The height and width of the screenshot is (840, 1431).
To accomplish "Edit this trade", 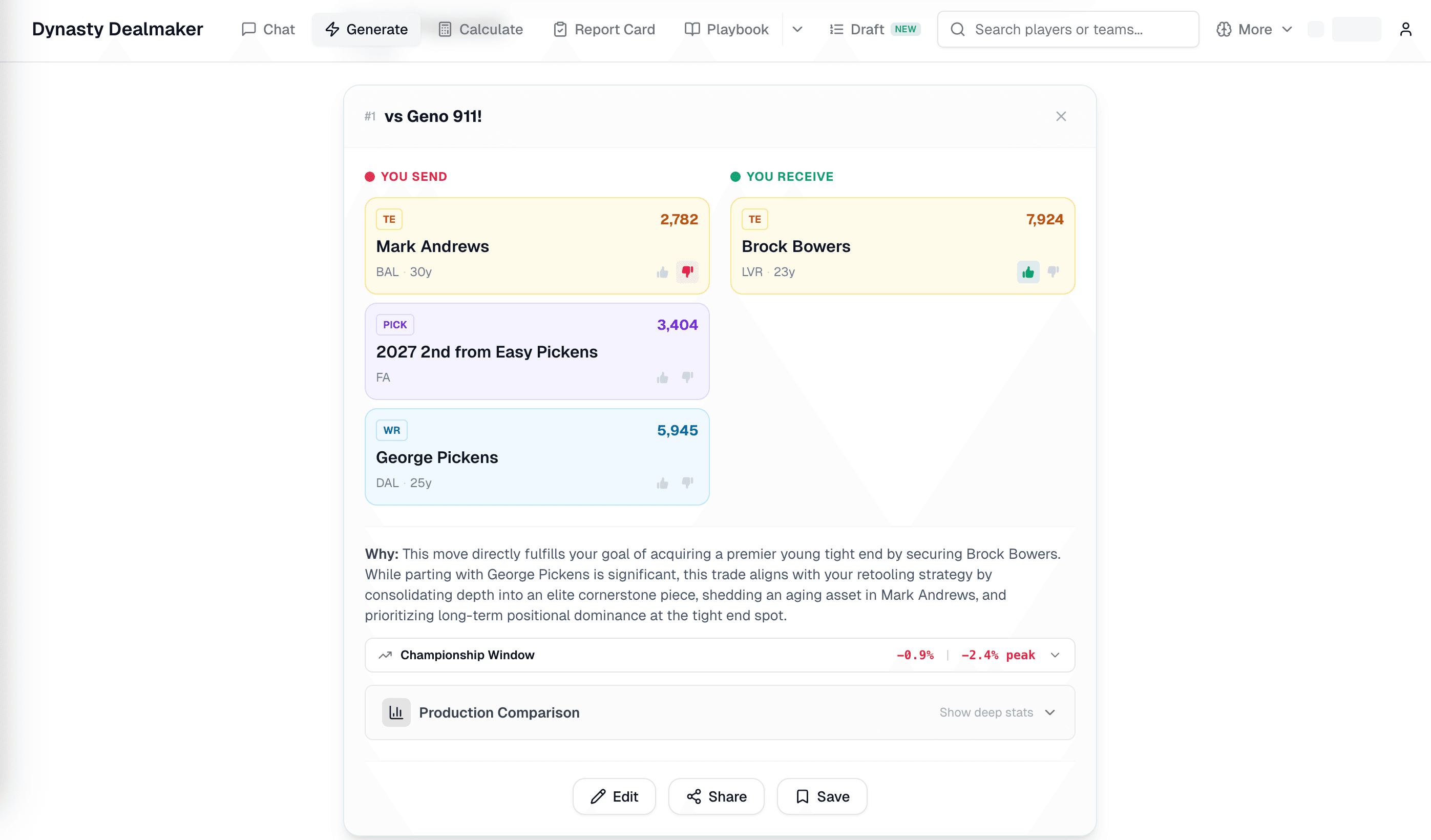I will (614, 796).
